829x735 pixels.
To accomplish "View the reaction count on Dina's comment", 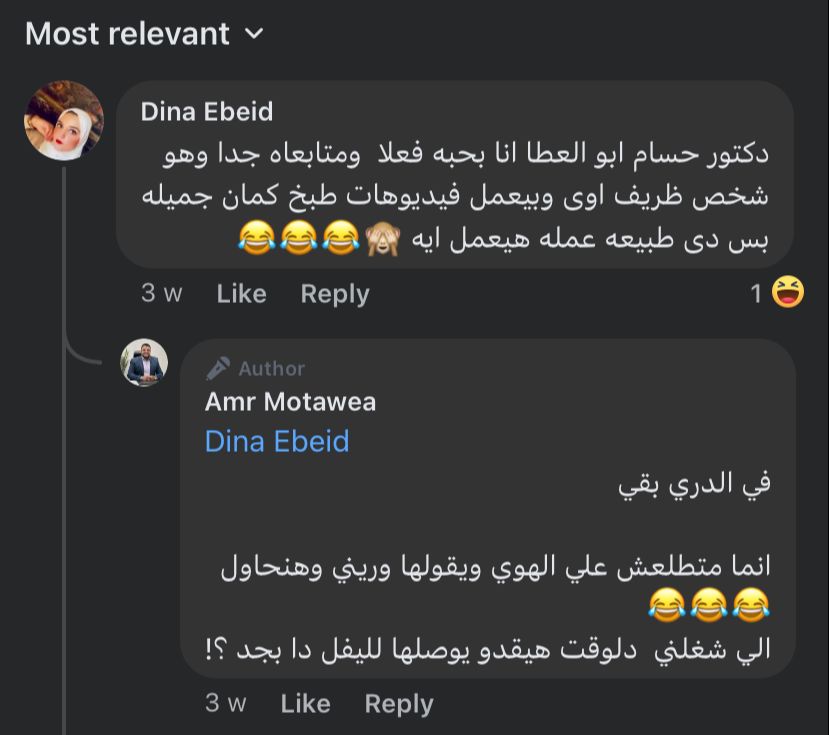I will (x=757, y=294).
